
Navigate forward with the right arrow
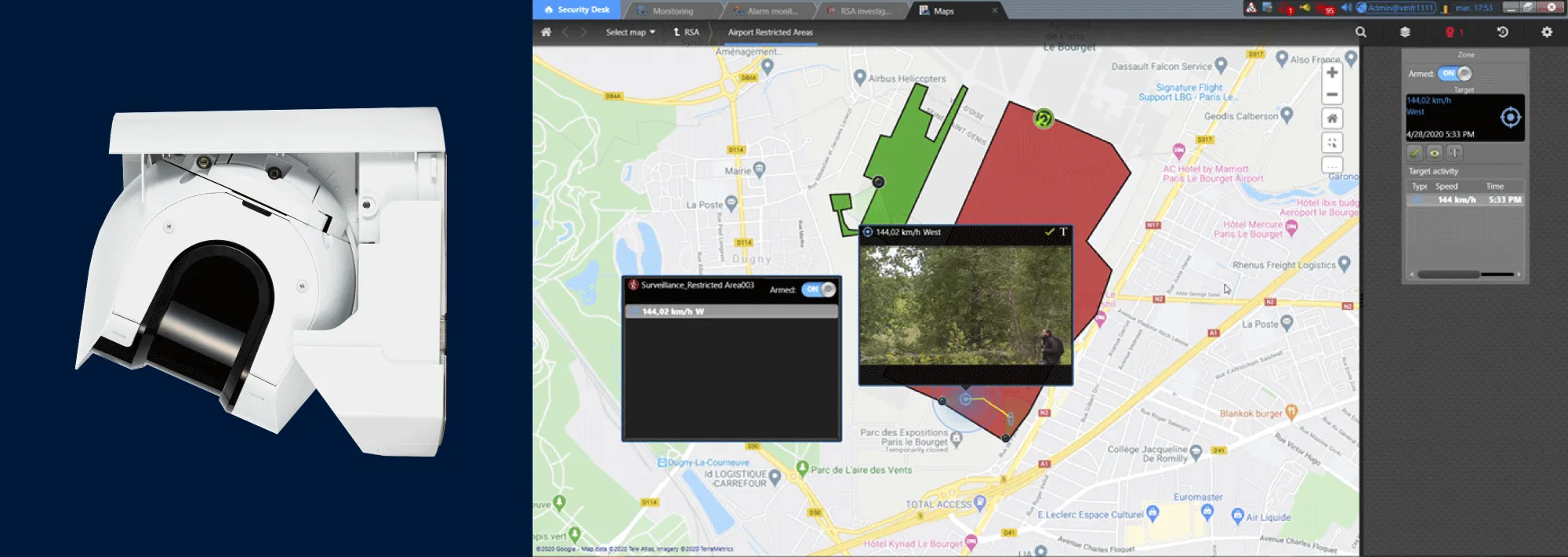point(583,32)
